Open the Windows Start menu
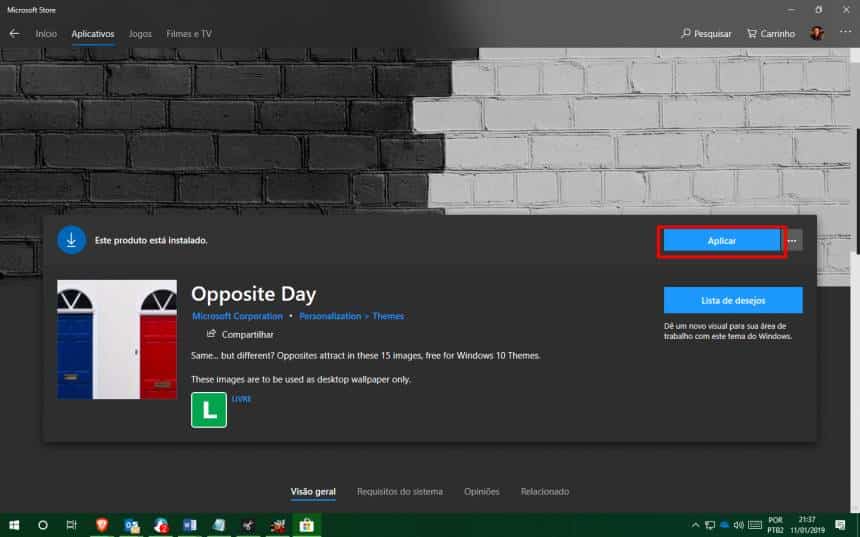 click(x=14, y=525)
